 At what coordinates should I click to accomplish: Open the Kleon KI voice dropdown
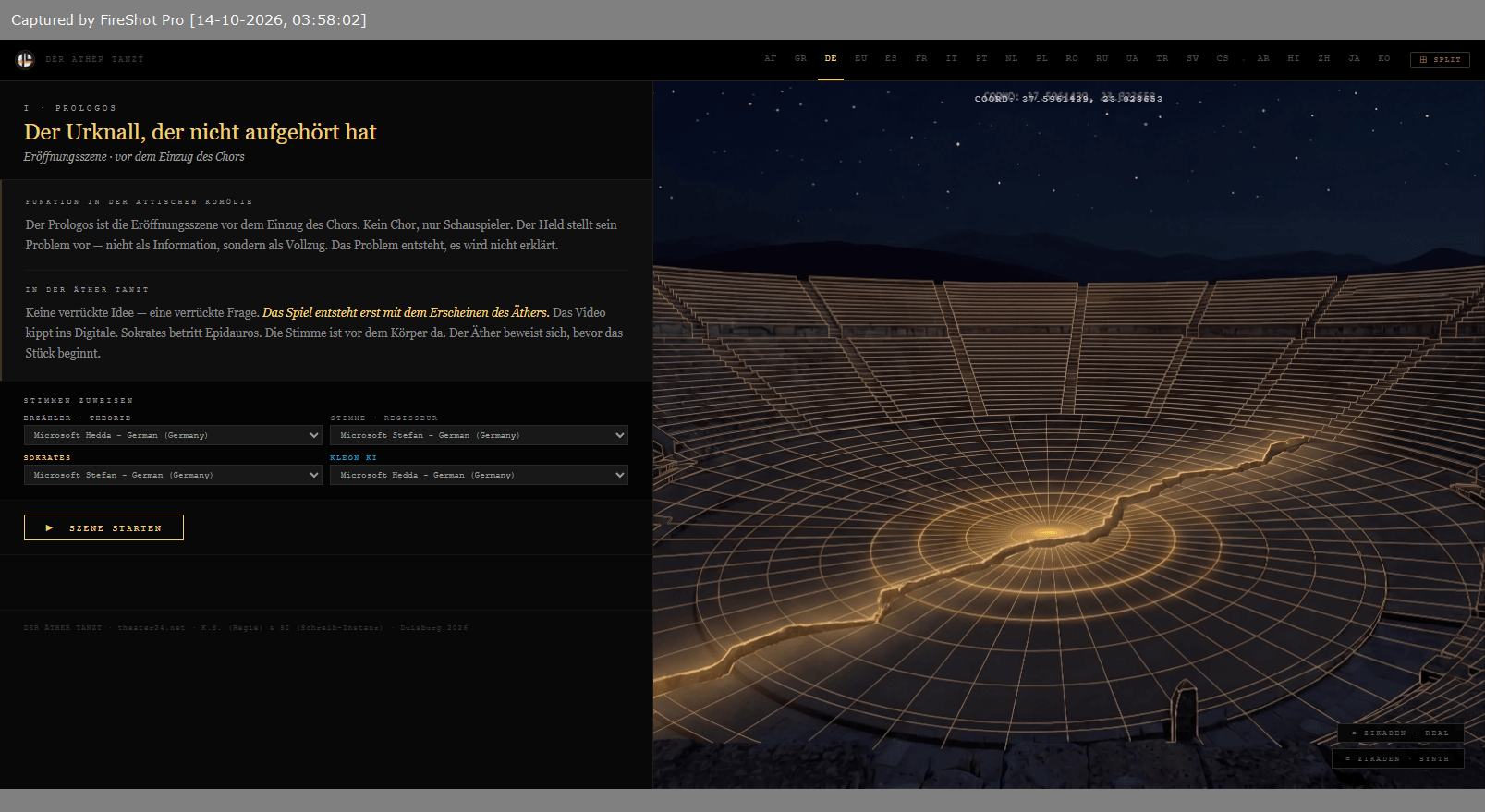479,475
